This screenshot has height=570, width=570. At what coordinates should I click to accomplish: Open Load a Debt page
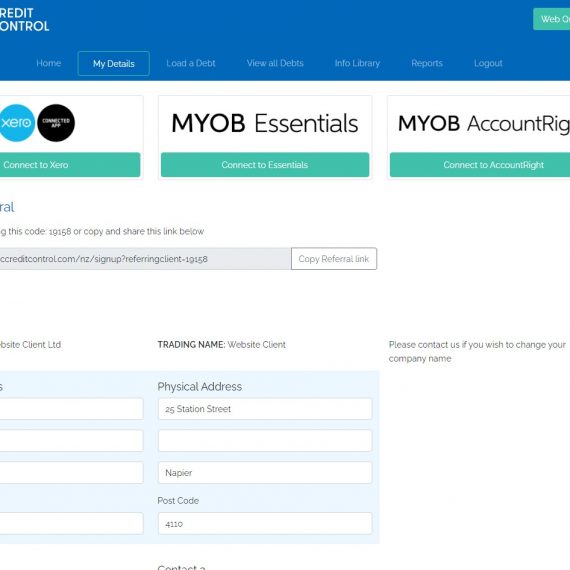point(191,63)
